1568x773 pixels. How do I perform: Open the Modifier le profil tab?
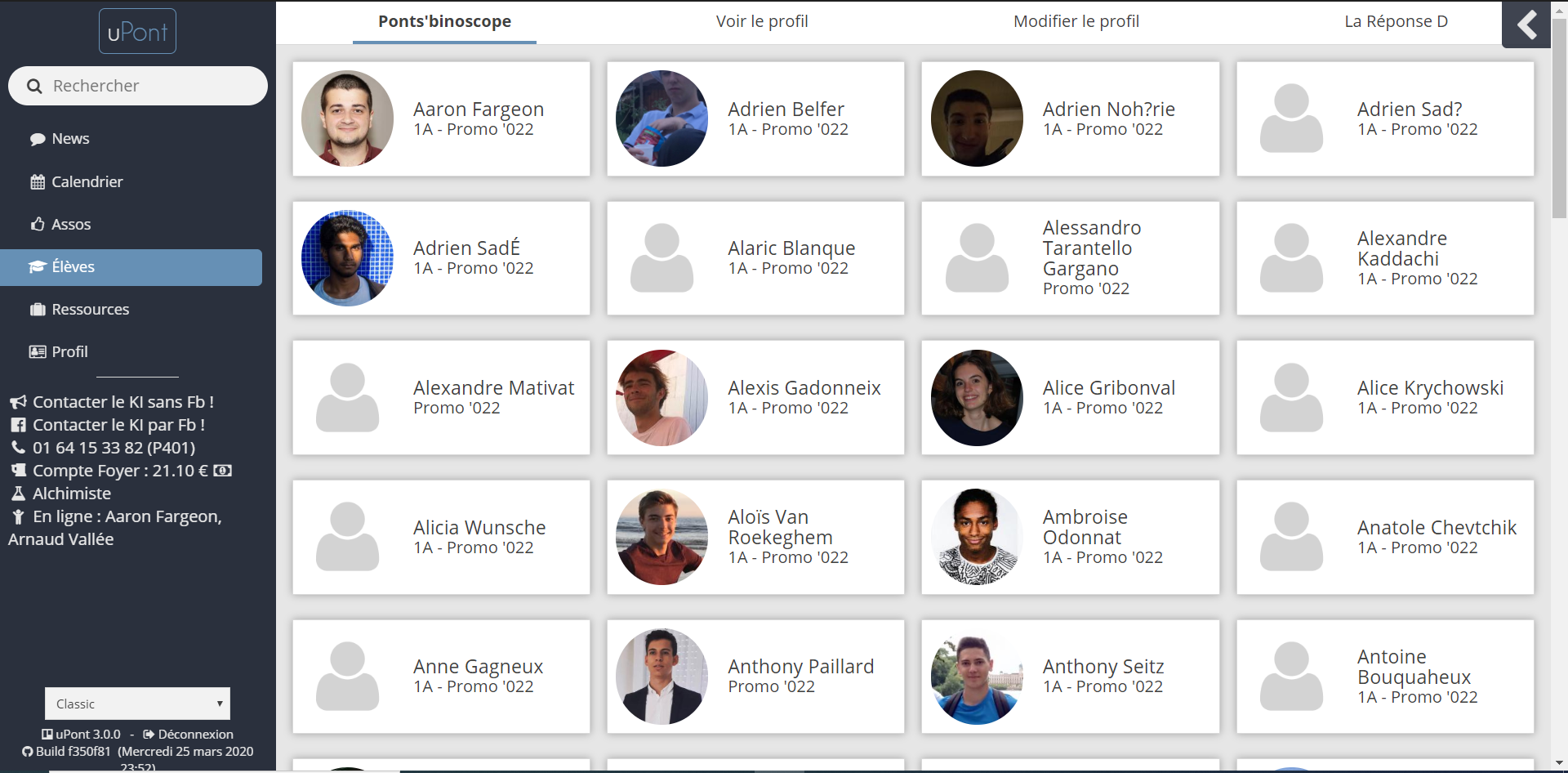tap(1076, 22)
